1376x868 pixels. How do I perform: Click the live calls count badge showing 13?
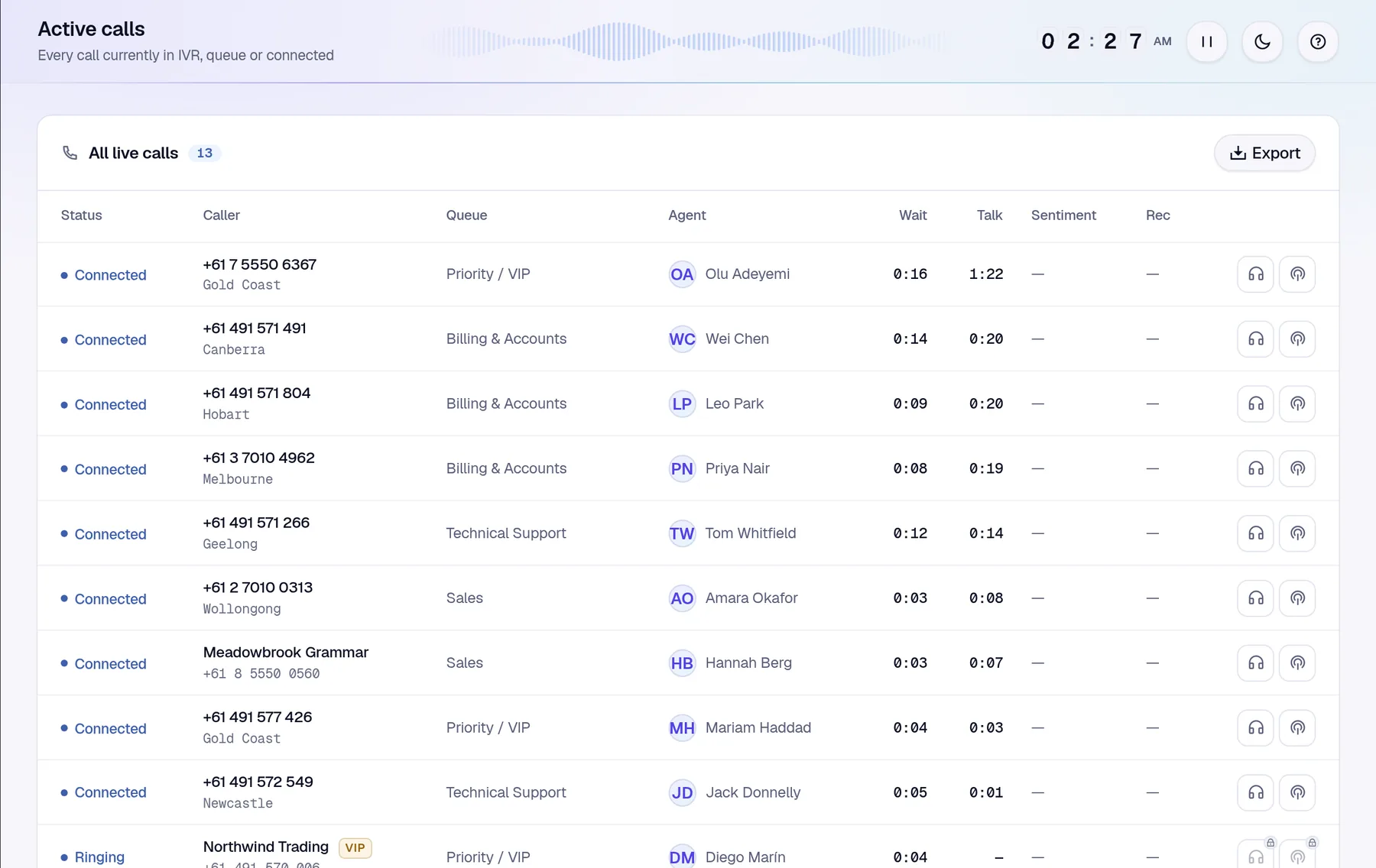[x=204, y=153]
